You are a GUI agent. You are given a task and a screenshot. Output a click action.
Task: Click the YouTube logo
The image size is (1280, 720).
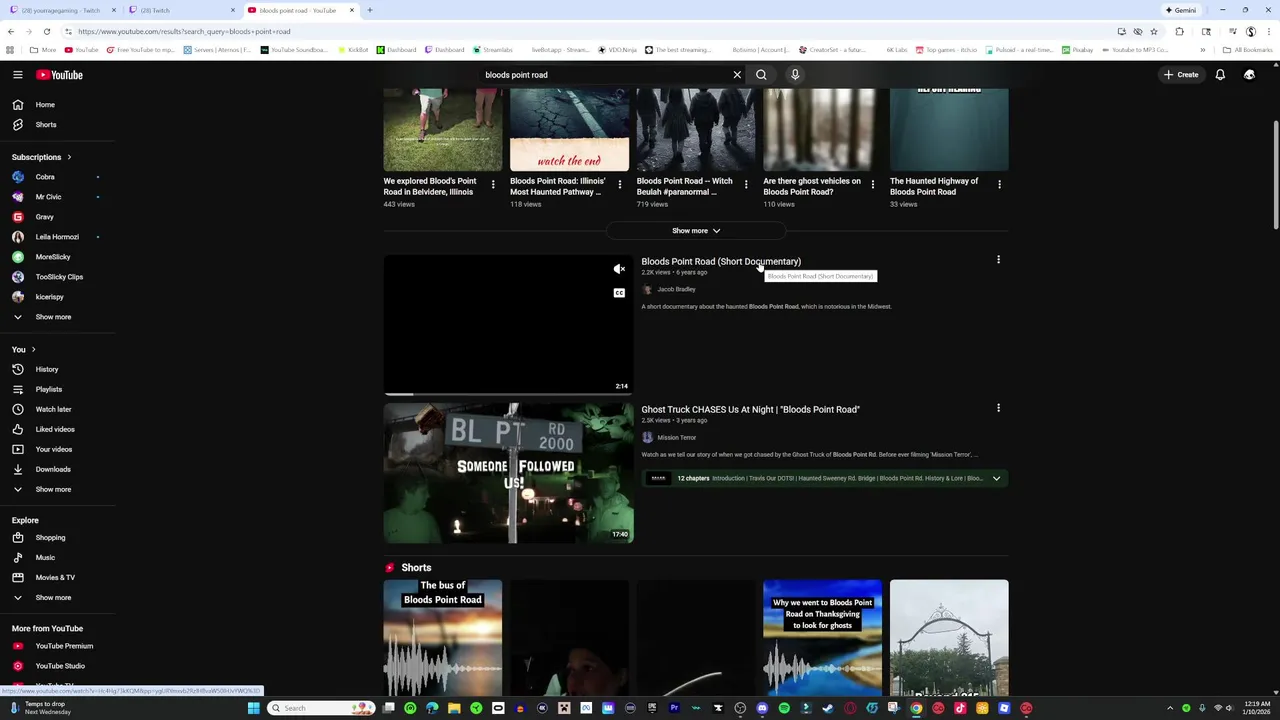(x=59, y=75)
